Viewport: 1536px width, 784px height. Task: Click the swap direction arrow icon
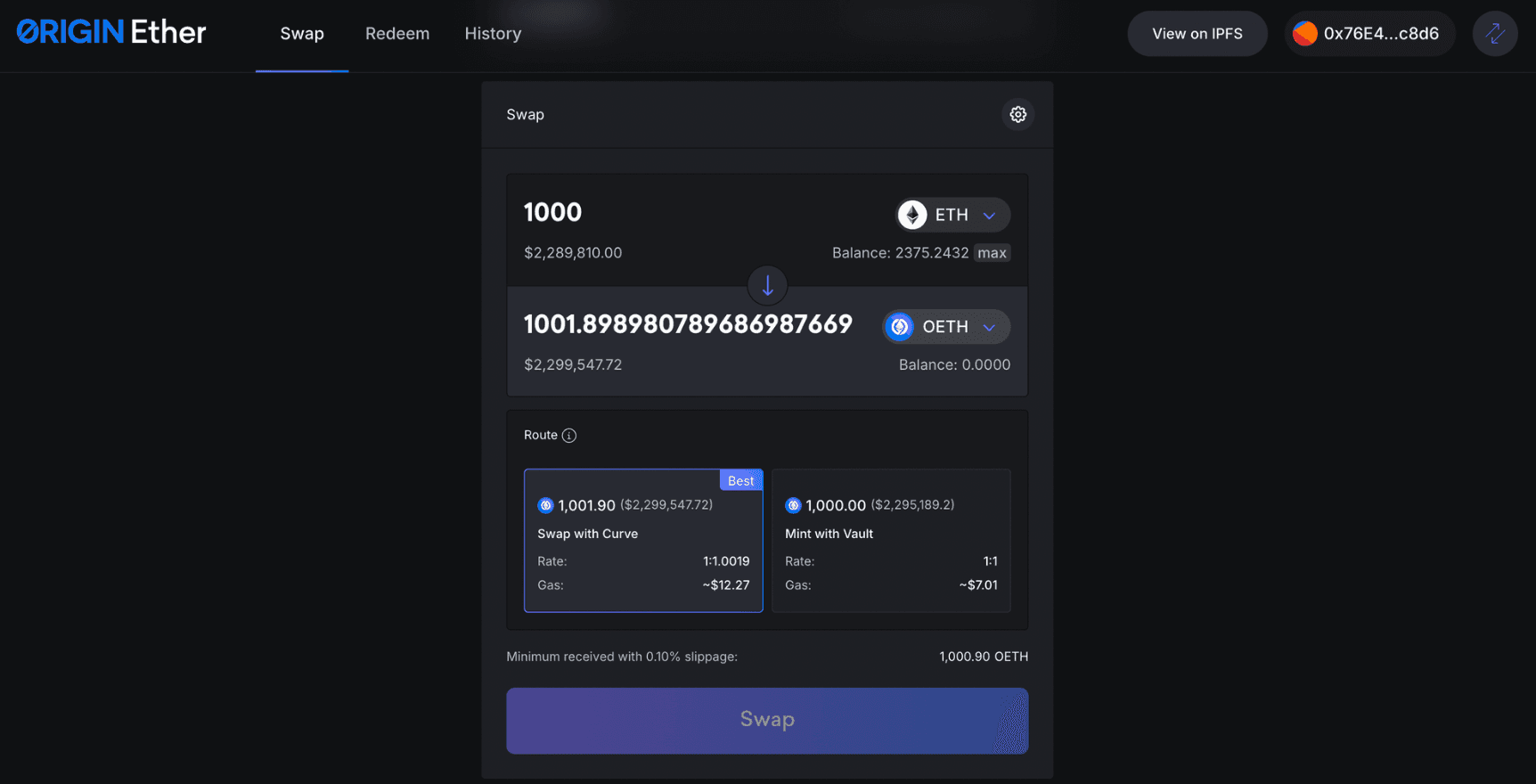767,286
